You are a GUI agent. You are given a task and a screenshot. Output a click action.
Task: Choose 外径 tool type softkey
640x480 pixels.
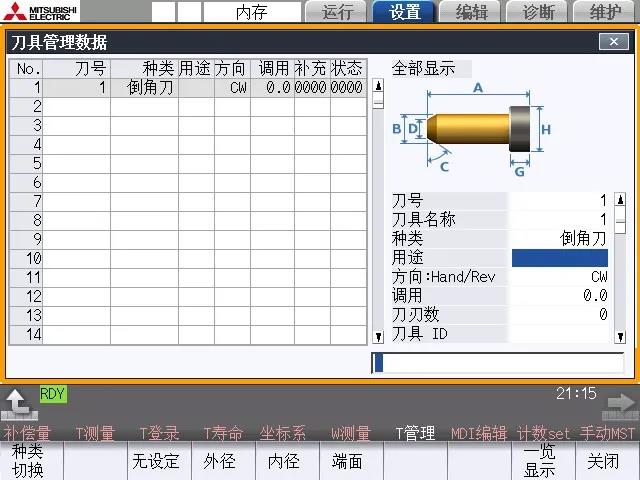point(220,461)
